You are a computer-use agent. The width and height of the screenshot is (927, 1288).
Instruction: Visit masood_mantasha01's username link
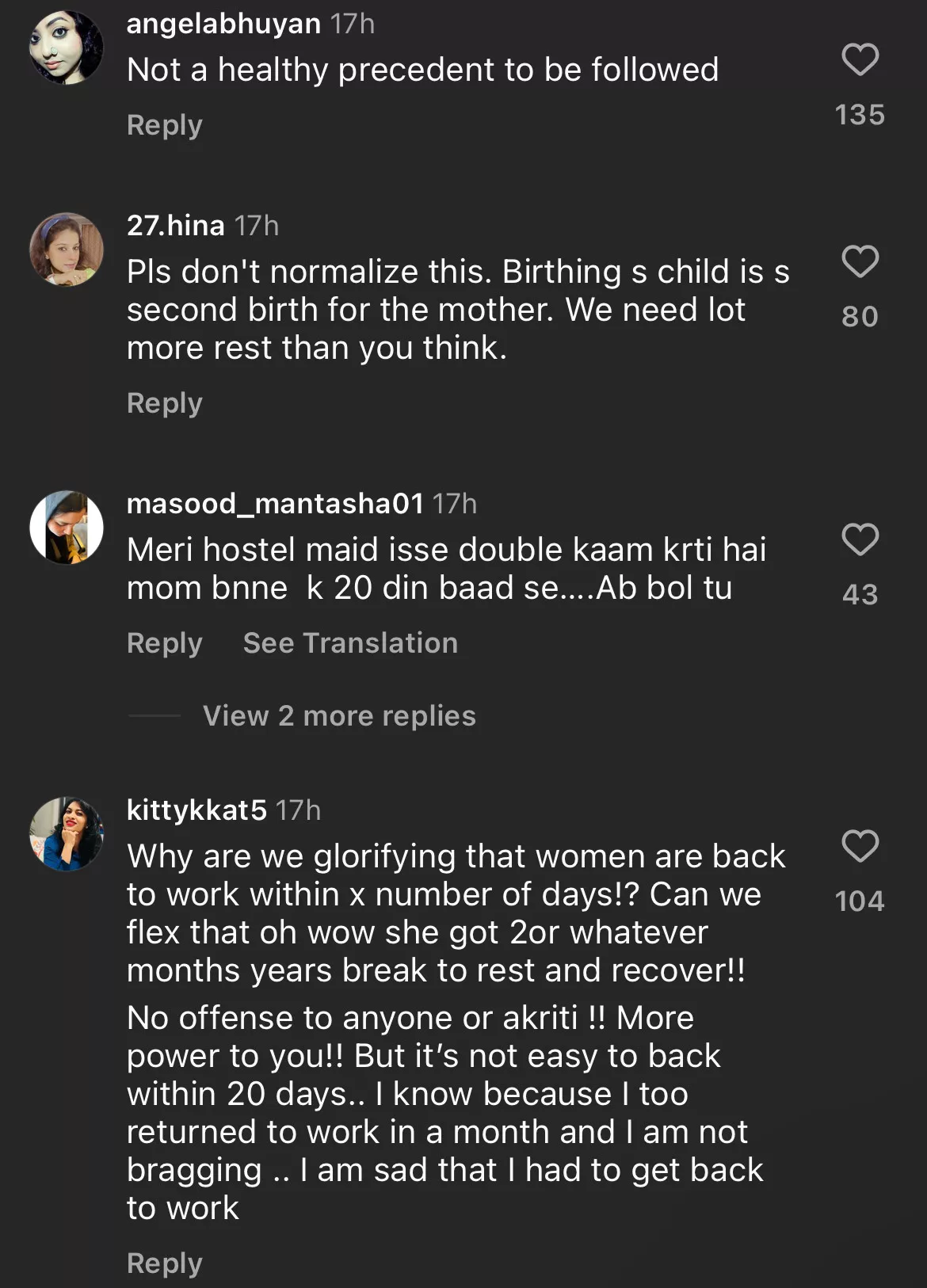[275, 504]
